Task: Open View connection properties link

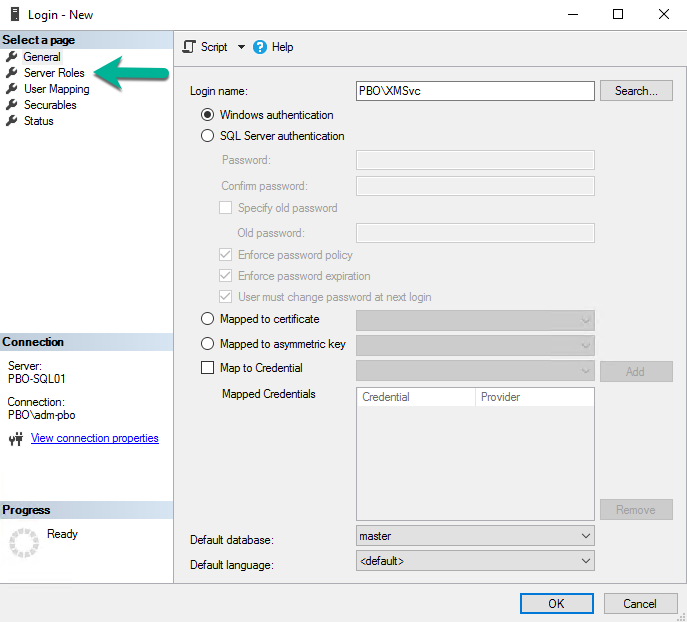Action: coord(95,438)
